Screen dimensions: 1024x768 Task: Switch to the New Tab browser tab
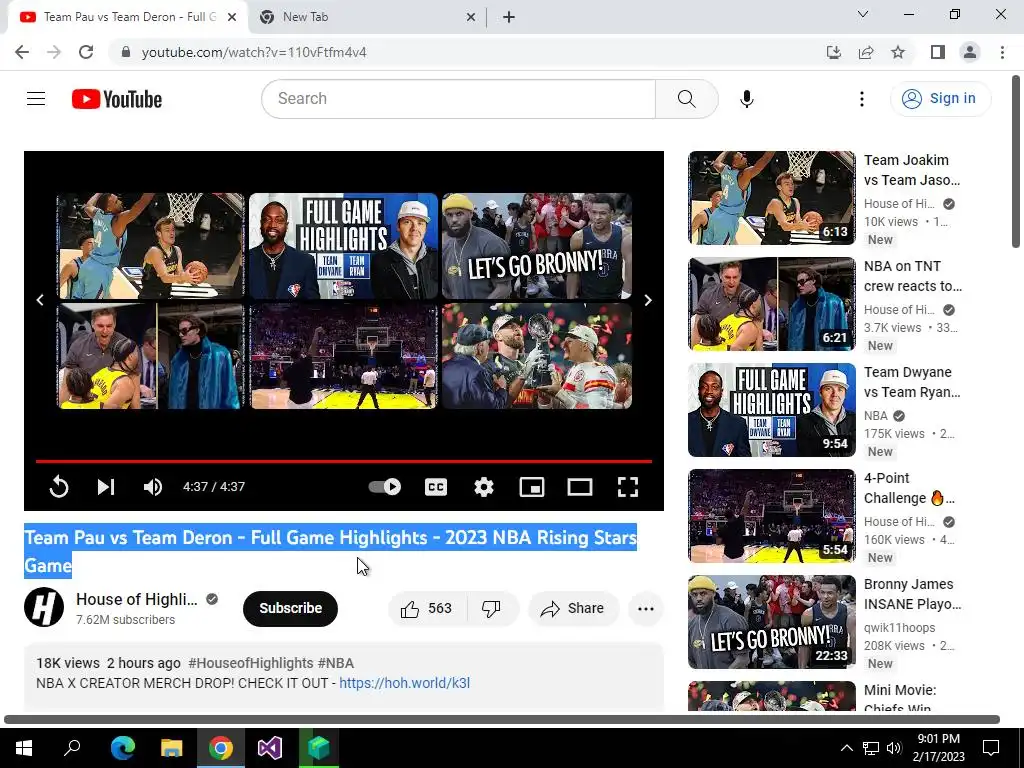pyautogui.click(x=368, y=17)
